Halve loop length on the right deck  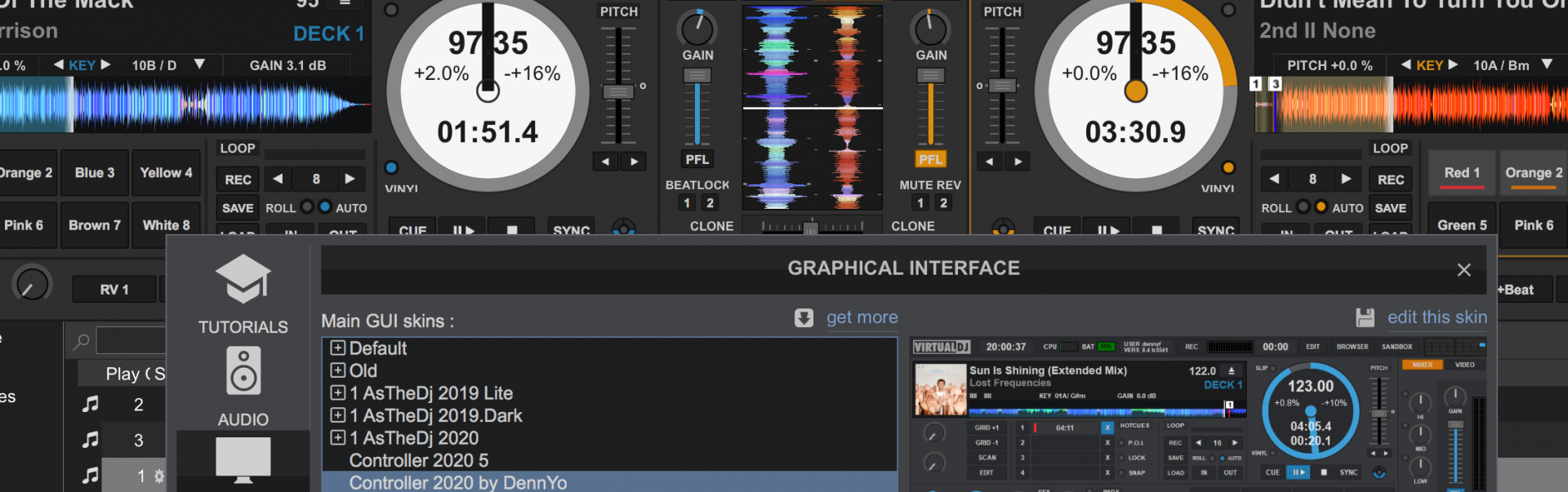click(x=1274, y=179)
